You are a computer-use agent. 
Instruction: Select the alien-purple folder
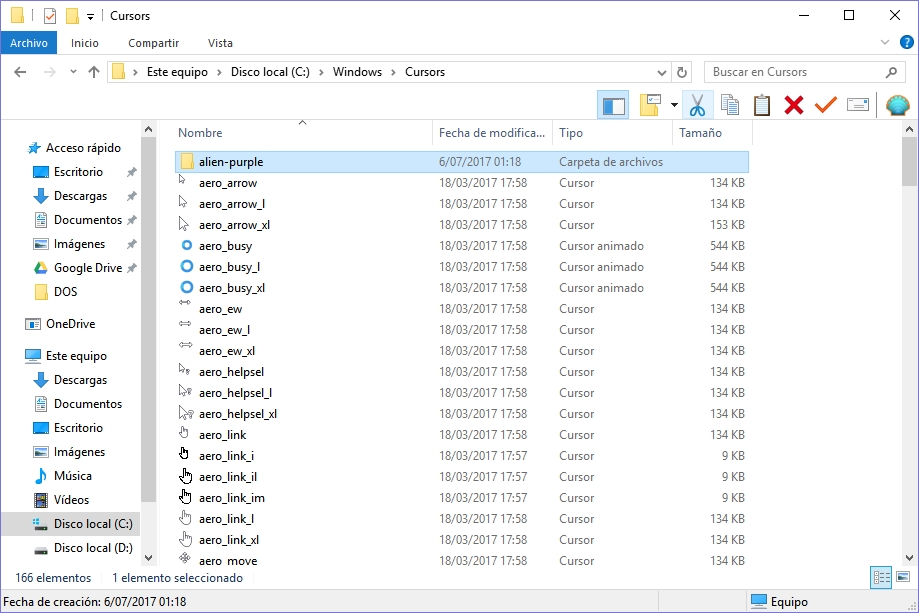(462, 162)
